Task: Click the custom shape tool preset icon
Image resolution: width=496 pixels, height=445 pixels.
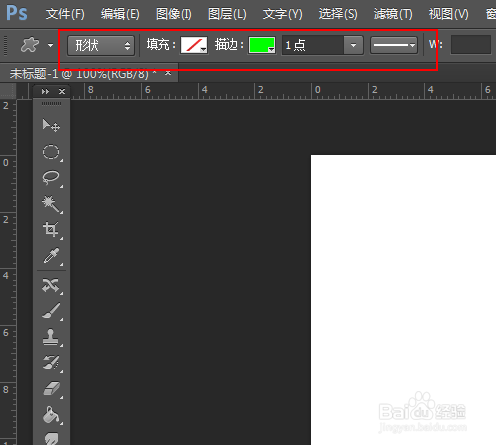Action: [30, 45]
